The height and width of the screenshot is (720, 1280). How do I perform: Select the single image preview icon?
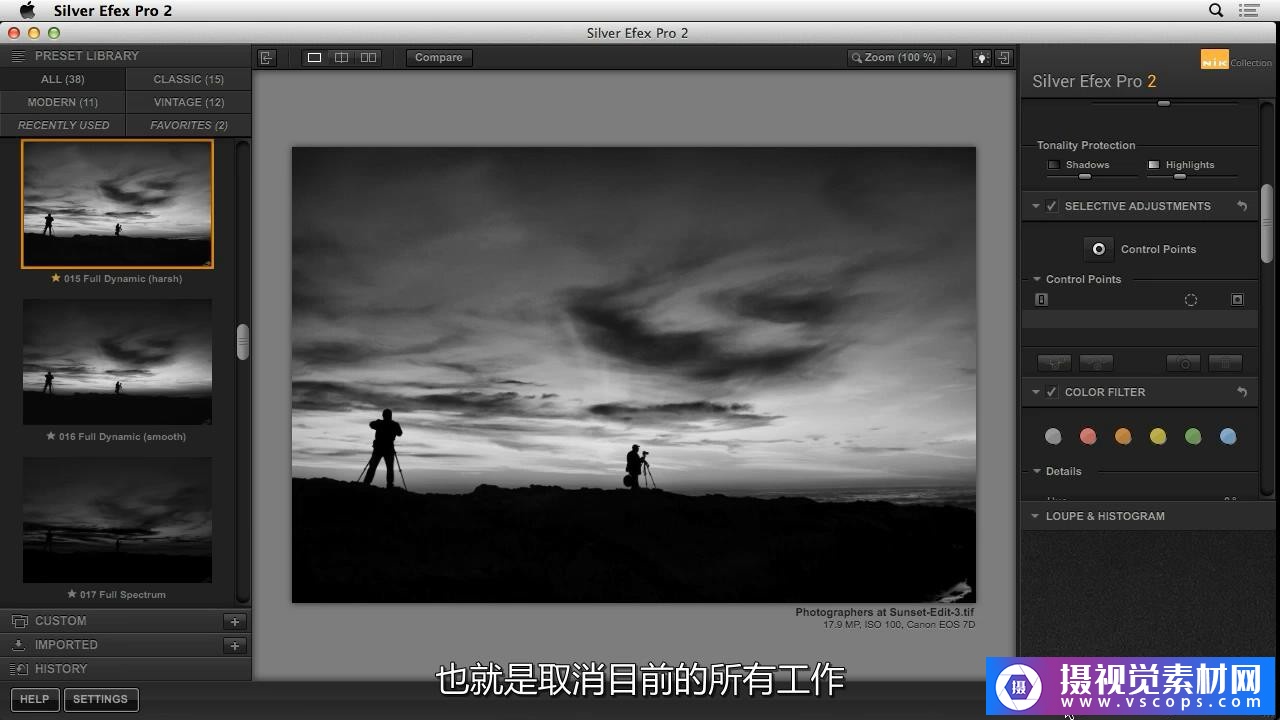tap(314, 57)
